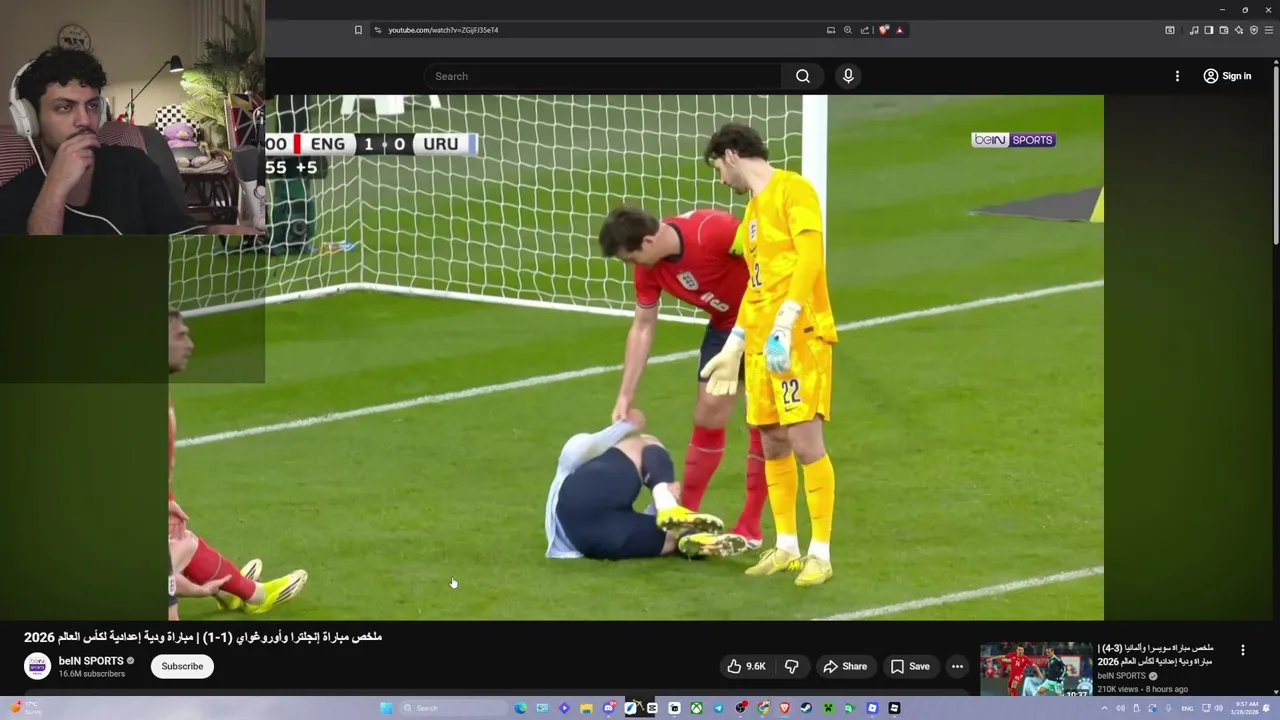Share the video

click(845, 666)
